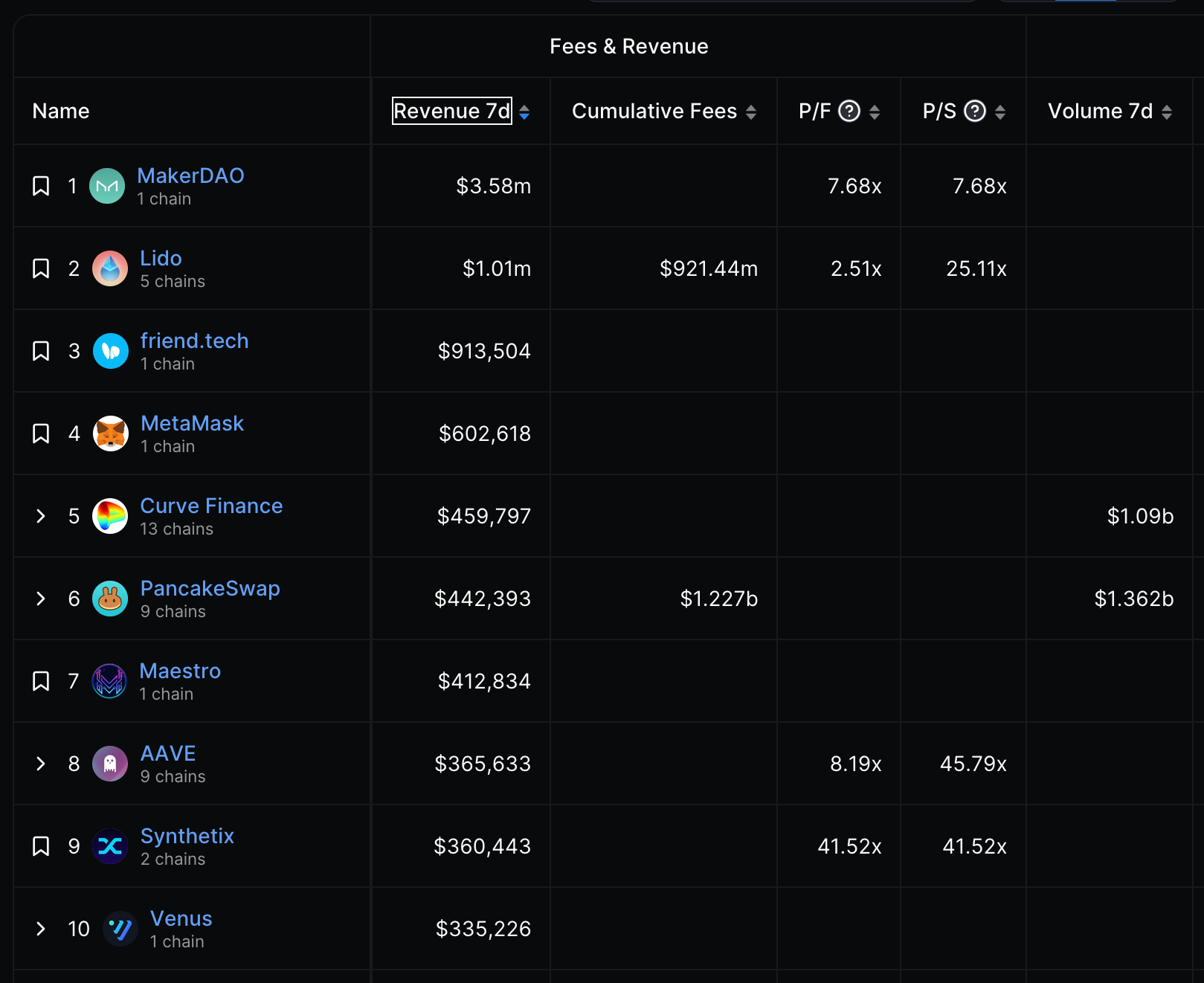The width and height of the screenshot is (1204, 983).
Task: Click Curve Finance volume $1.09b
Action: [x=1140, y=516]
